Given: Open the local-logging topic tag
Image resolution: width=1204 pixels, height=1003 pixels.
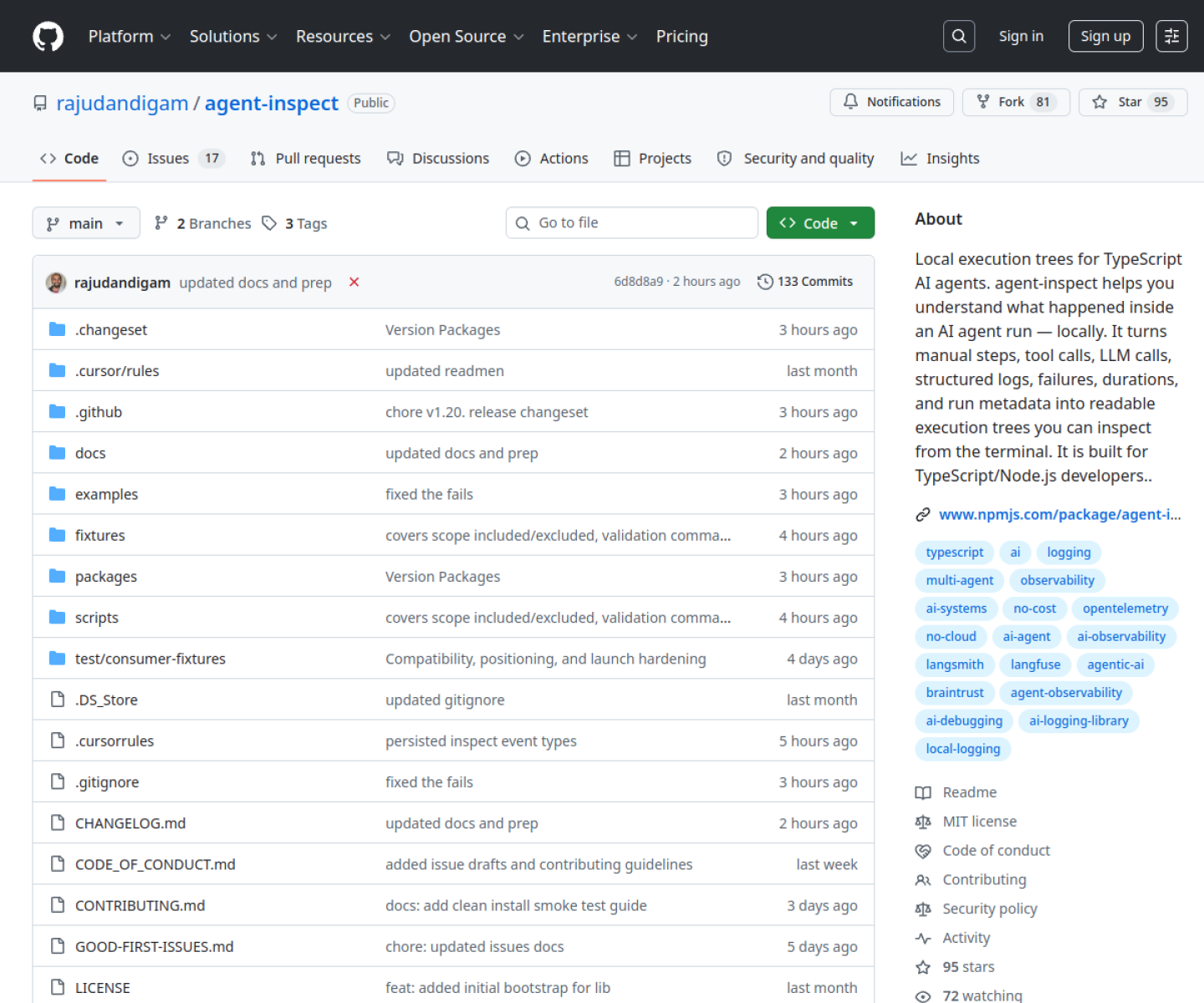Looking at the screenshot, I should point(963,749).
